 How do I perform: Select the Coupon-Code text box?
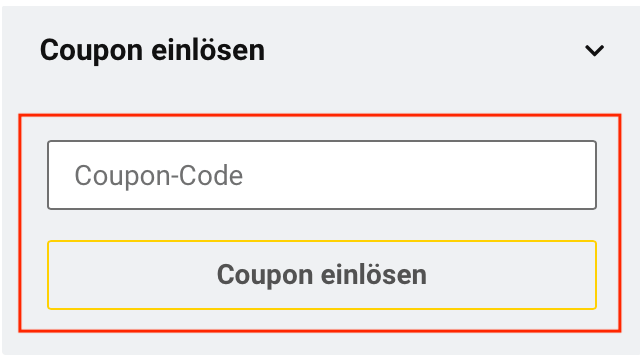click(x=322, y=175)
